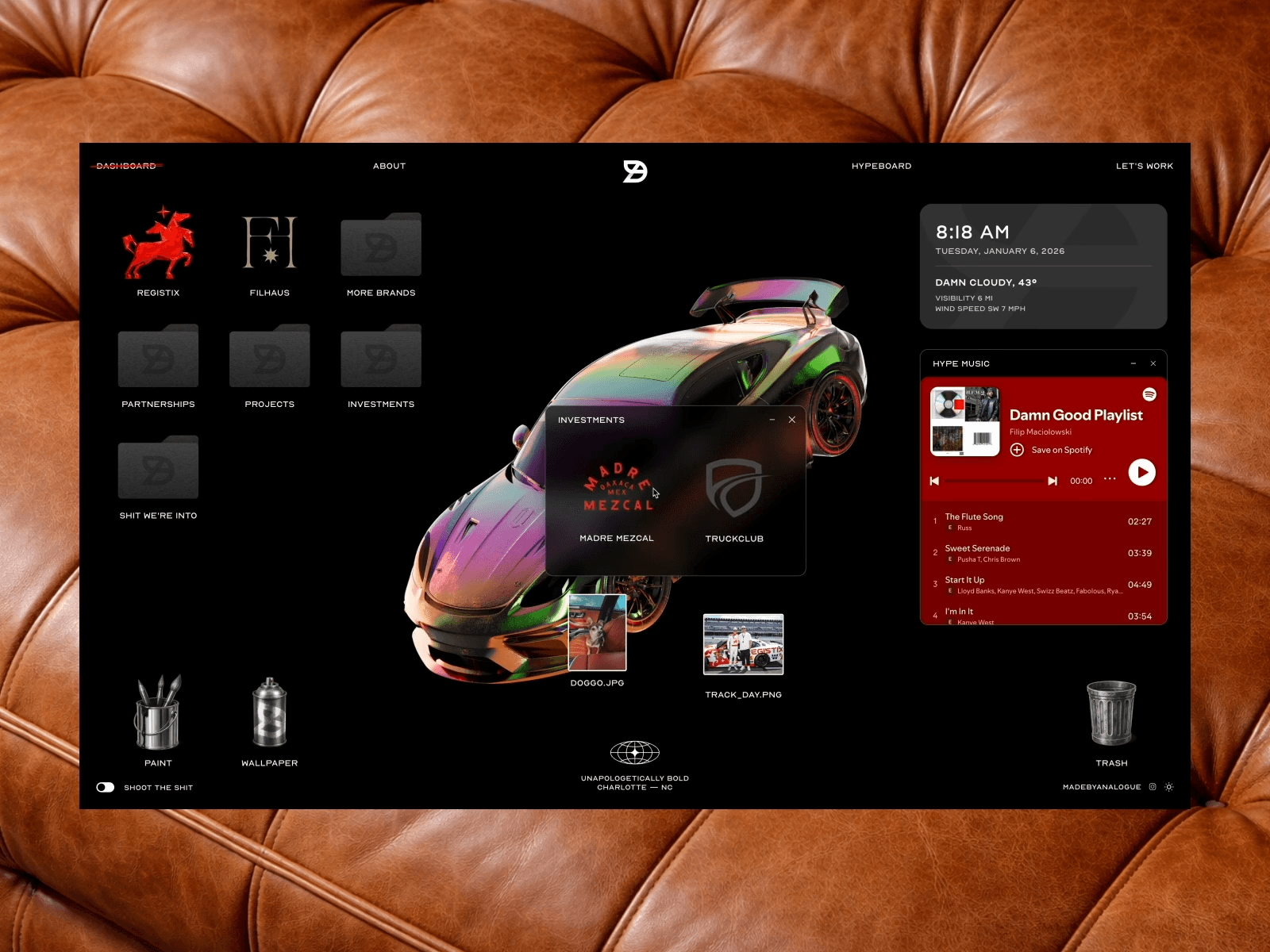Click the playlist album cover art
The height and width of the screenshot is (952, 1270).
965,421
